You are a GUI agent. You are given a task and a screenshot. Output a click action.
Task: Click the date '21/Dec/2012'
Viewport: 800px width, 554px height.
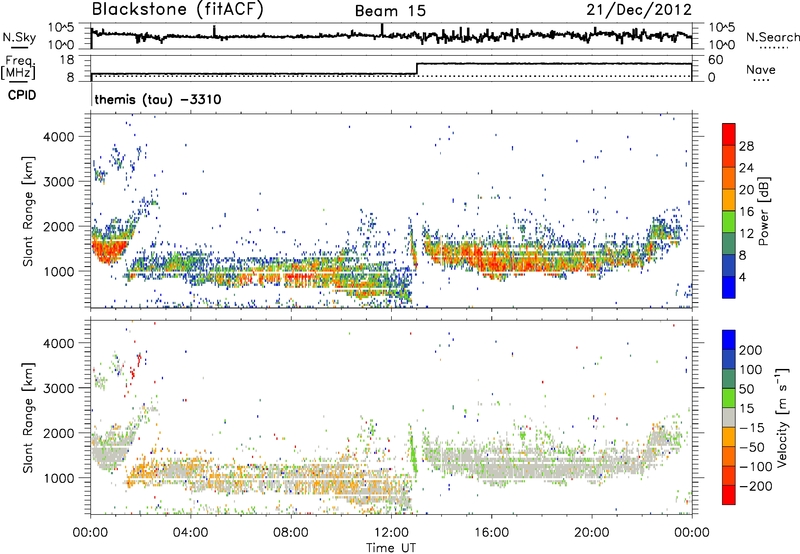pyautogui.click(x=639, y=10)
